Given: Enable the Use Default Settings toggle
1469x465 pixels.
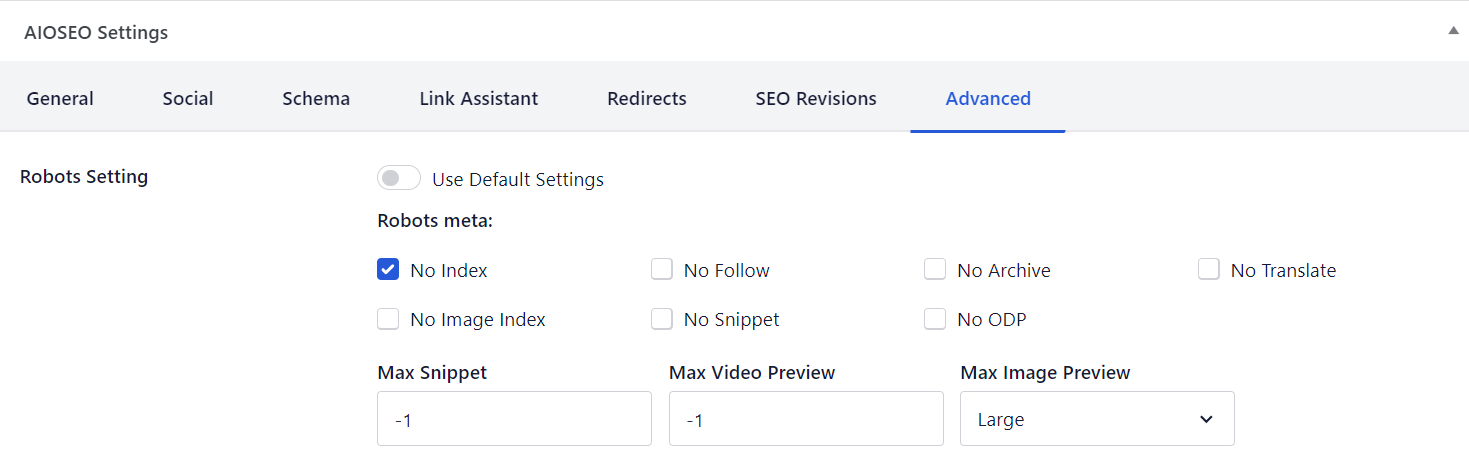Looking at the screenshot, I should 398,179.
